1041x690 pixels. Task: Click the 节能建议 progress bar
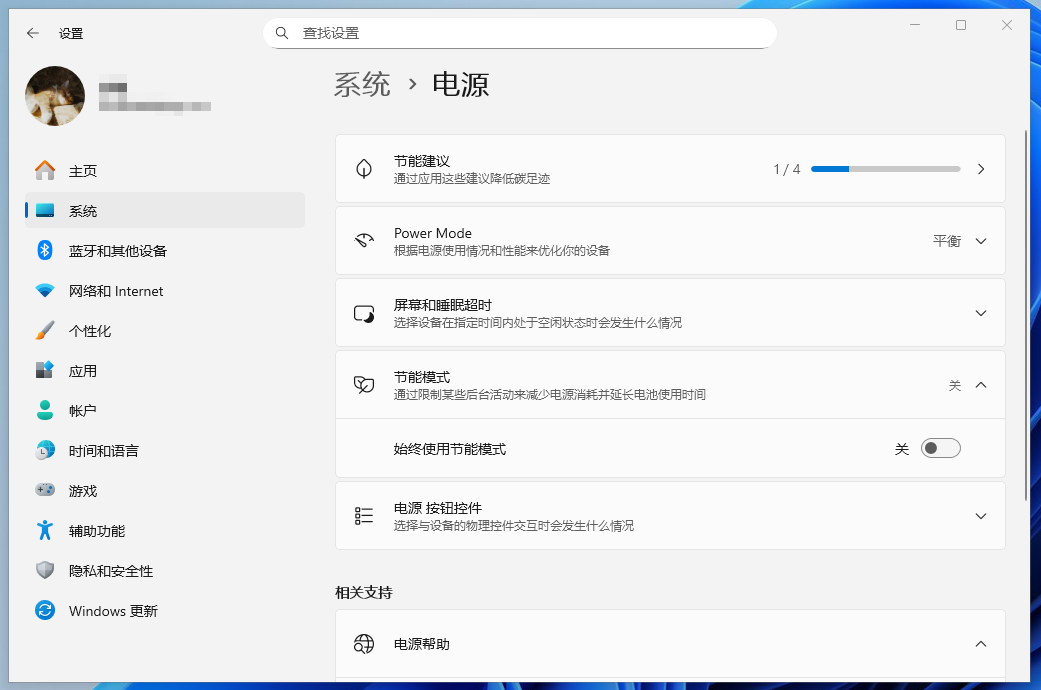click(x=886, y=169)
